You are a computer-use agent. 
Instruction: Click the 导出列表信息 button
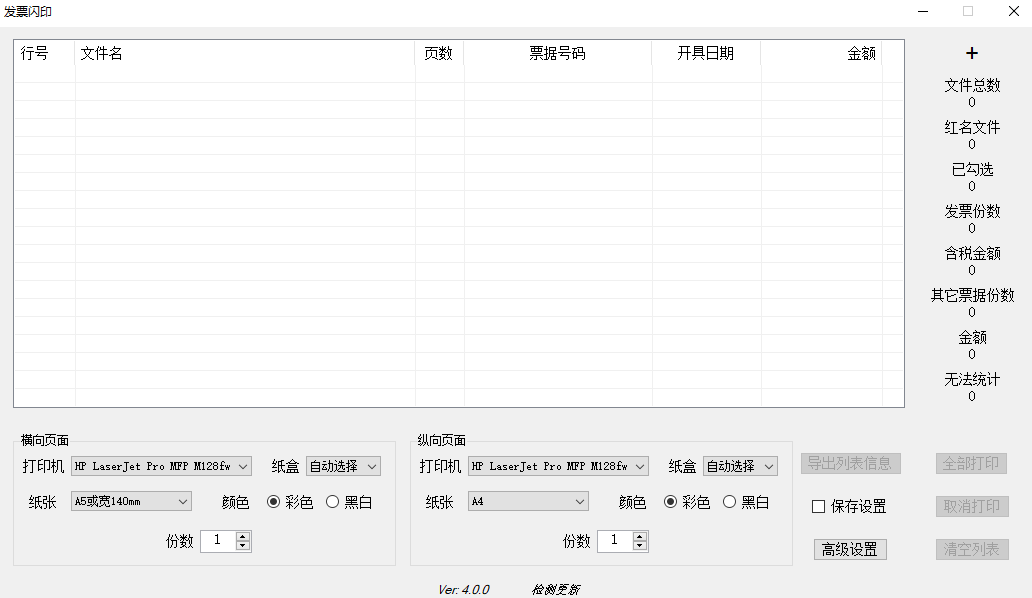850,463
